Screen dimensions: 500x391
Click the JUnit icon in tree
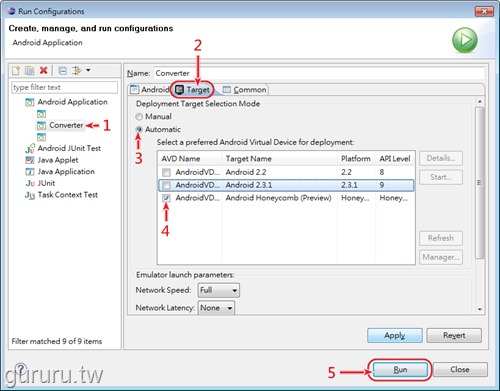(30, 183)
